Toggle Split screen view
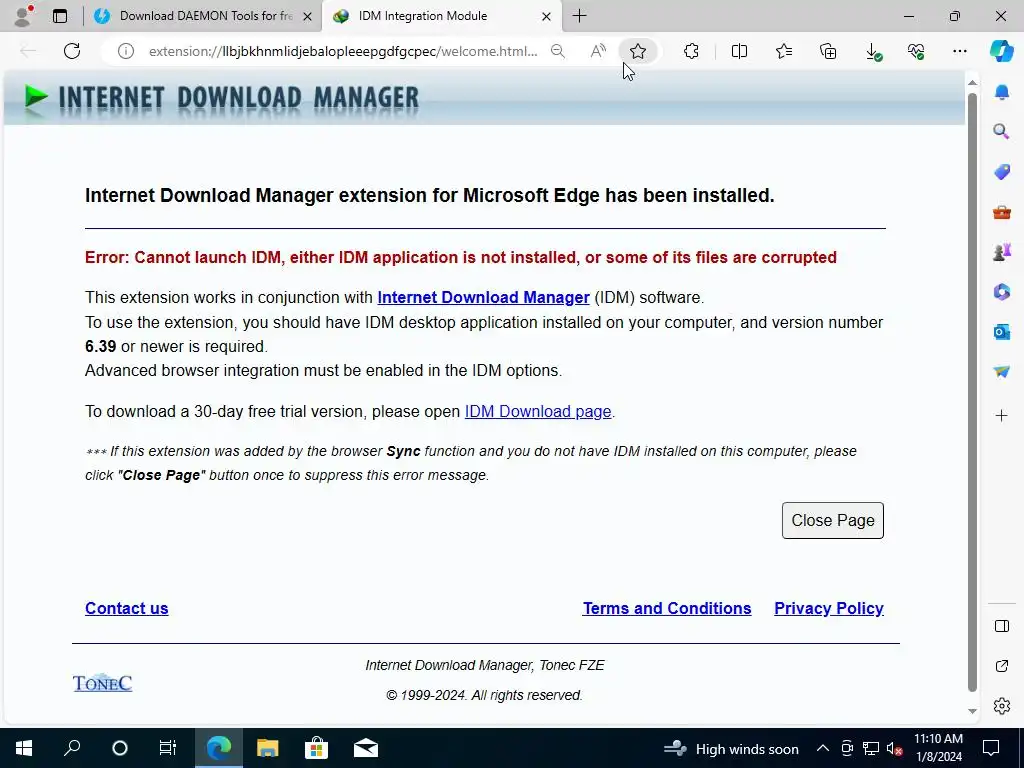 (x=739, y=51)
